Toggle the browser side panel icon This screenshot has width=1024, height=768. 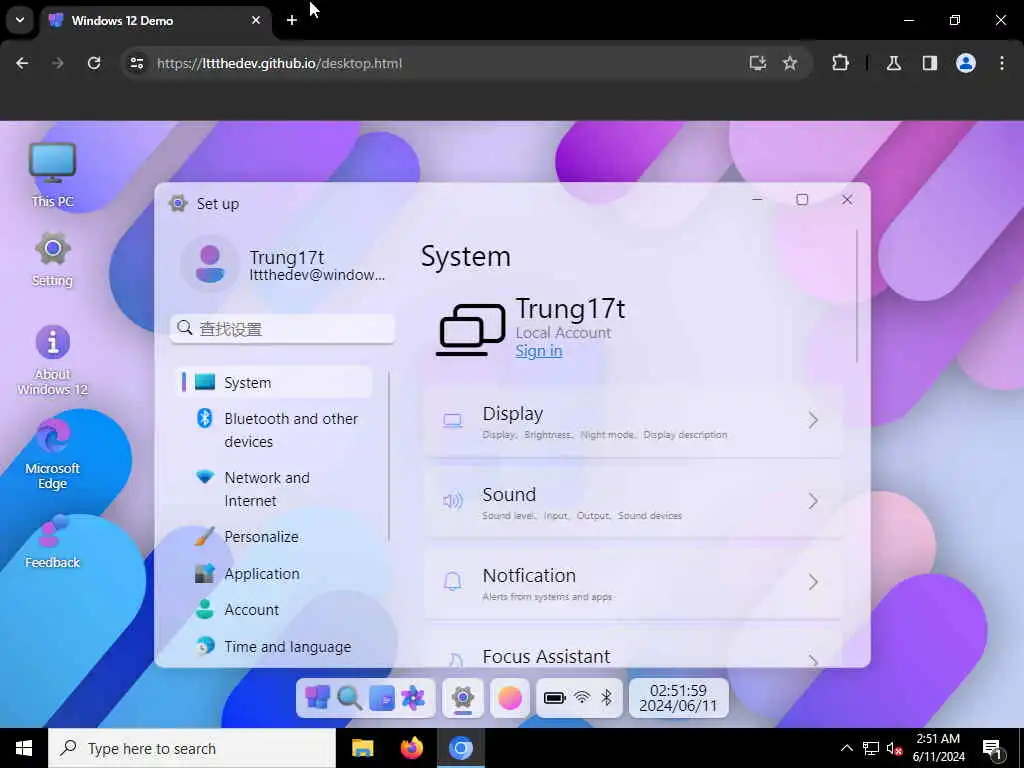930,63
